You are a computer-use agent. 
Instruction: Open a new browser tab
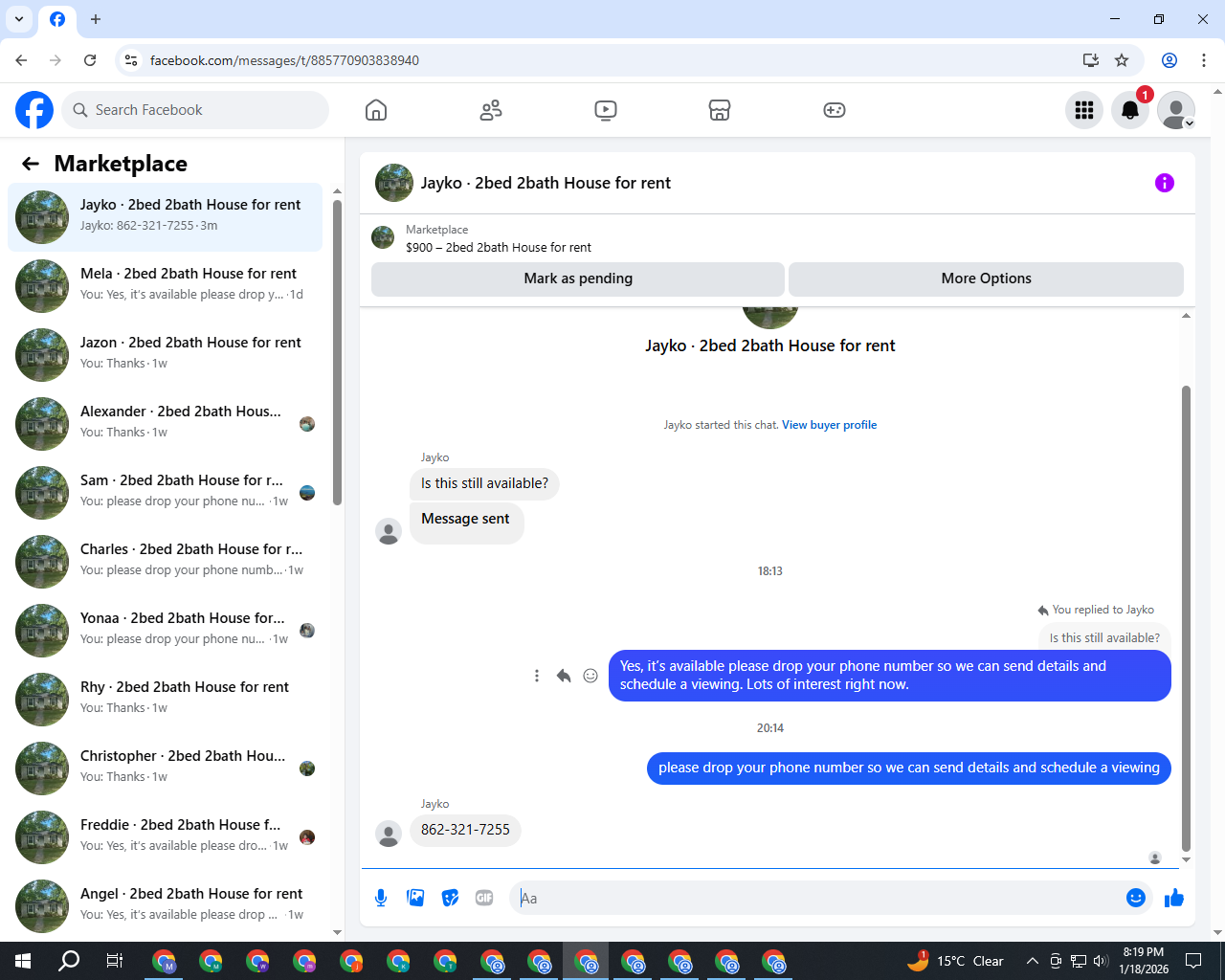tap(96, 19)
